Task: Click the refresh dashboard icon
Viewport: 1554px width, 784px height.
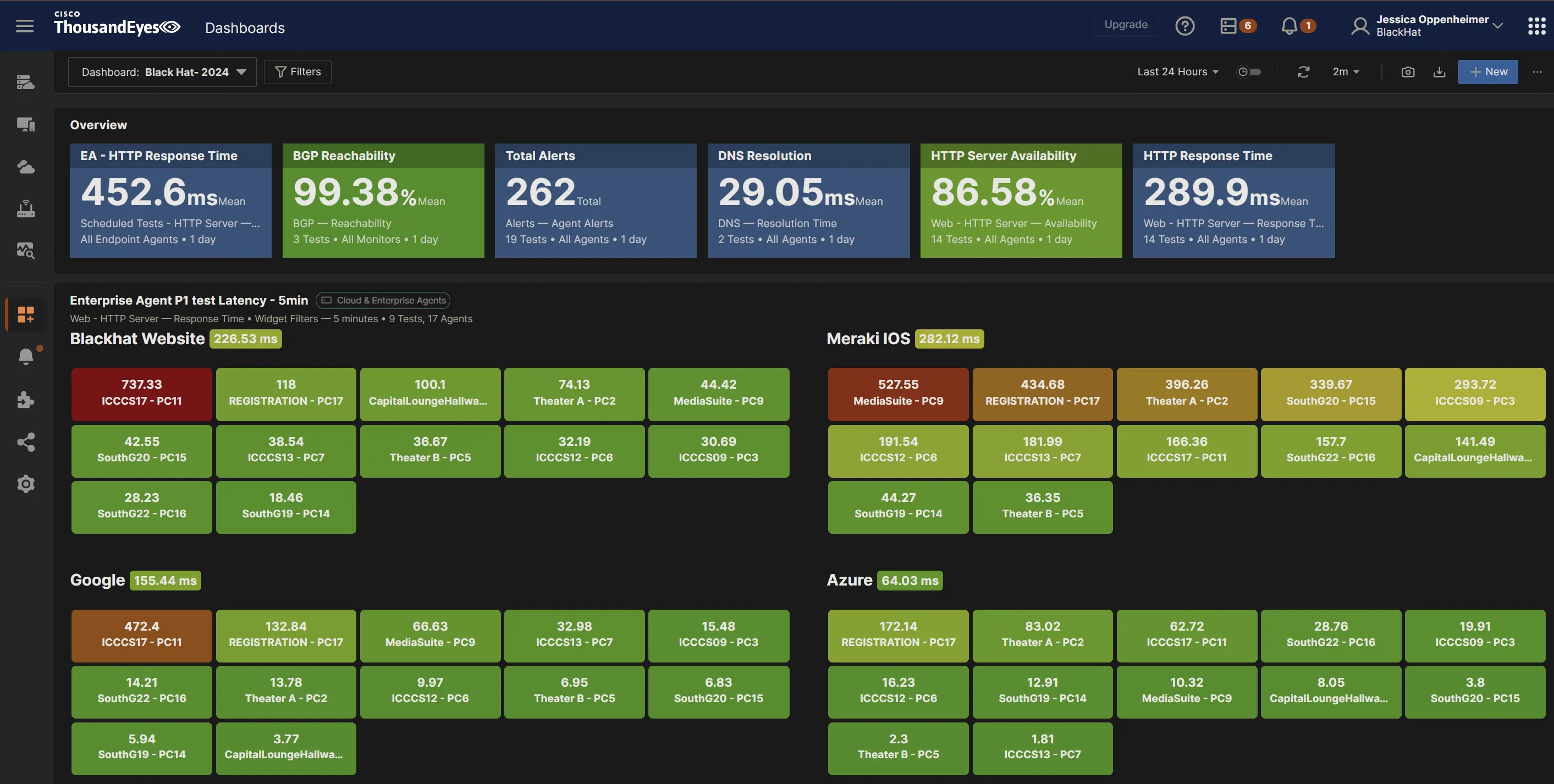Action: 1303,72
